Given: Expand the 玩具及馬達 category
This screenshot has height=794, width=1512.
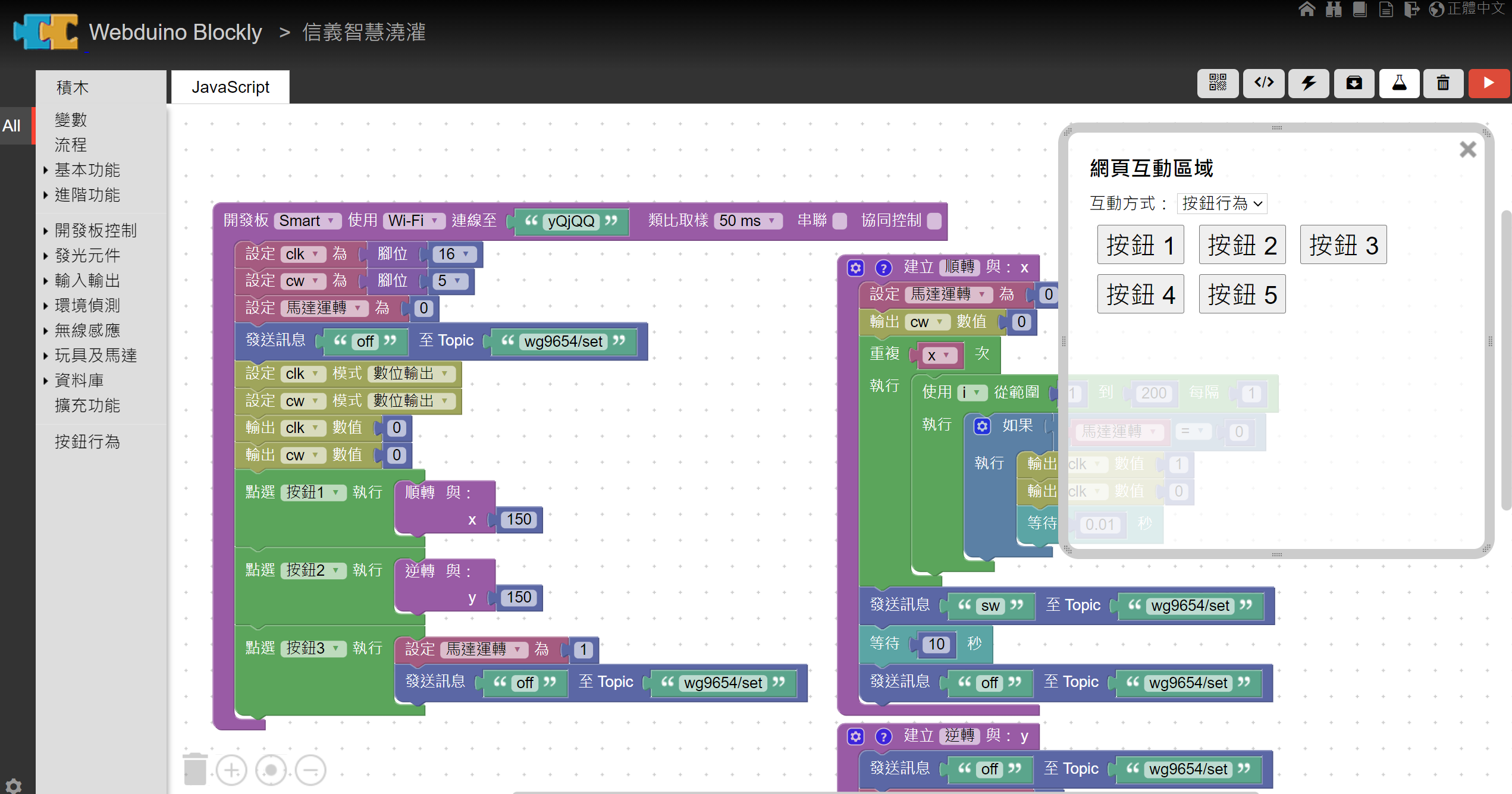Looking at the screenshot, I should [95, 356].
